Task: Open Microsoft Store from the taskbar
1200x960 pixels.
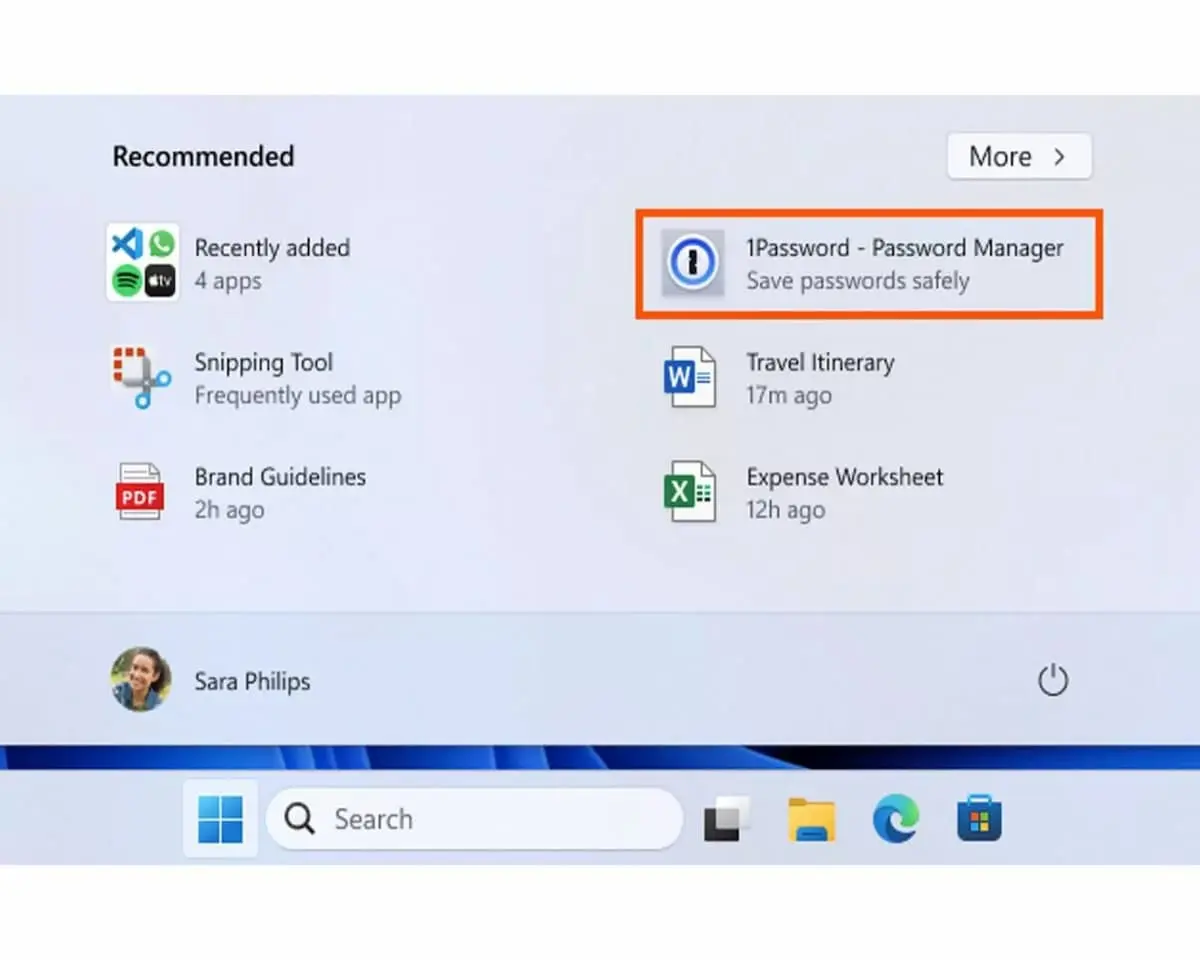Action: click(x=979, y=820)
